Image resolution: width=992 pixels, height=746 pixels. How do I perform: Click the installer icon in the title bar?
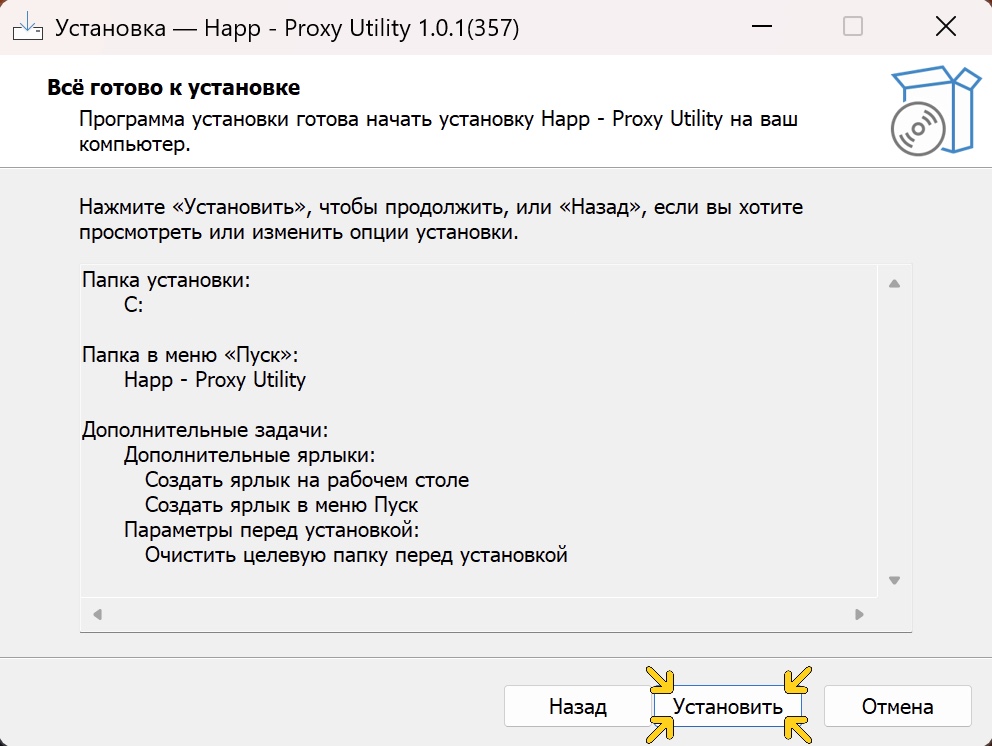coord(27,28)
